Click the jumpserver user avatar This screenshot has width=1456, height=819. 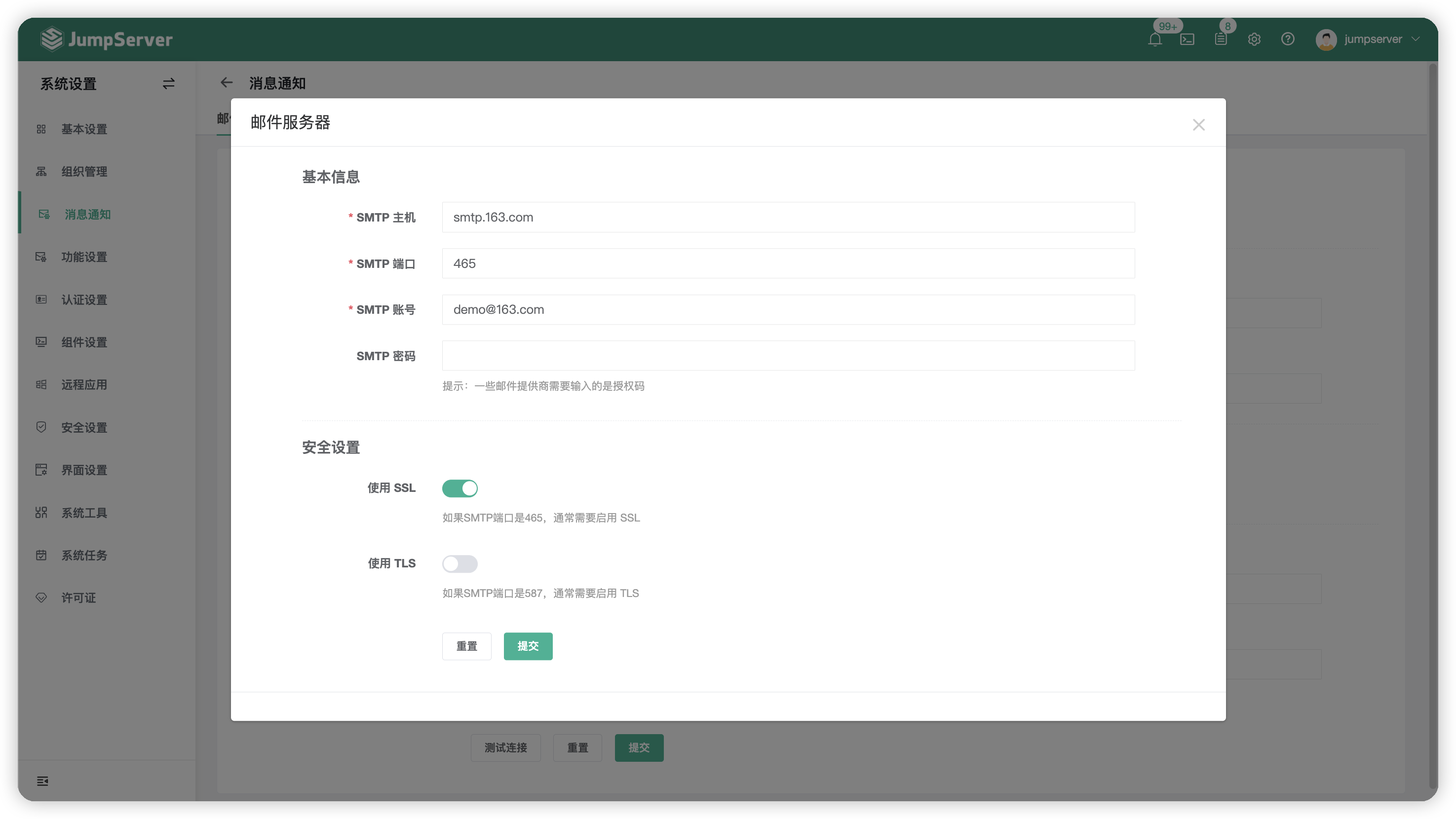1326,39
